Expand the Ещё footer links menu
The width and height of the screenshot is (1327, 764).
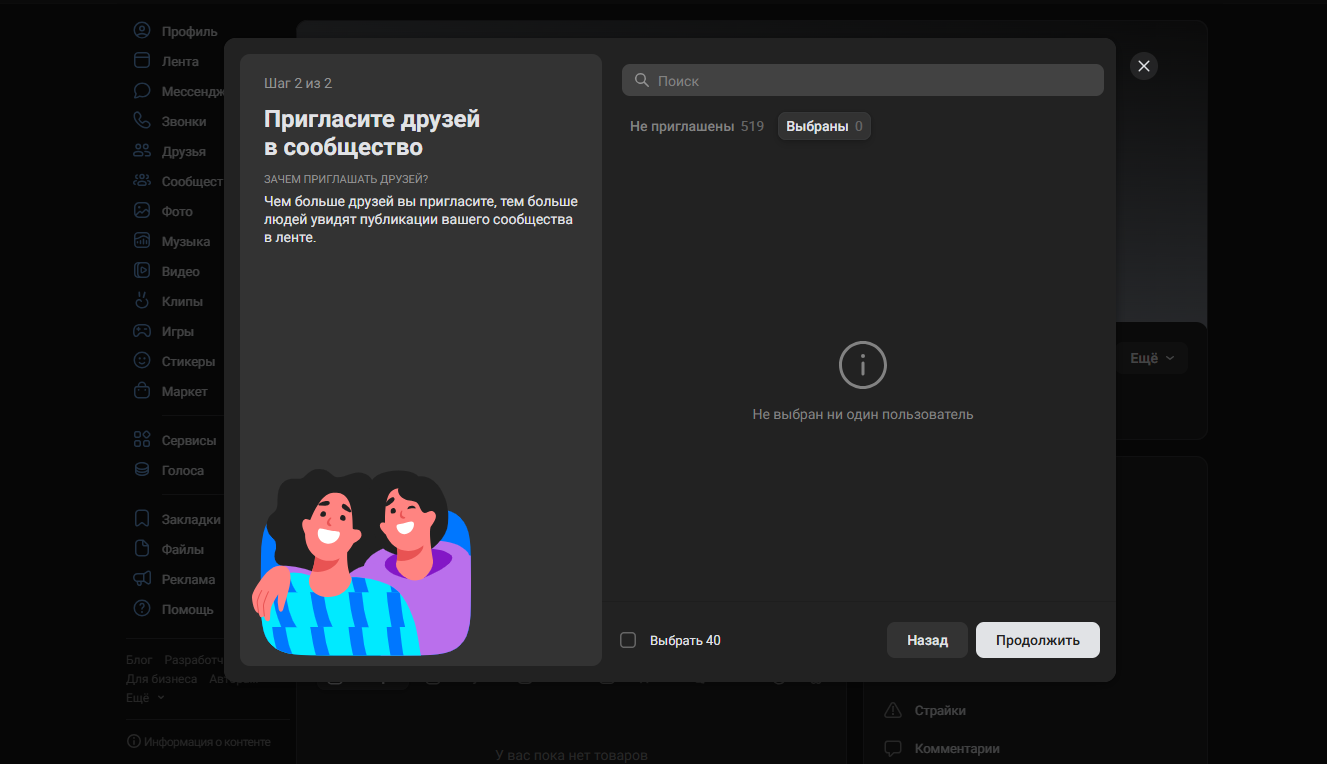[145, 698]
